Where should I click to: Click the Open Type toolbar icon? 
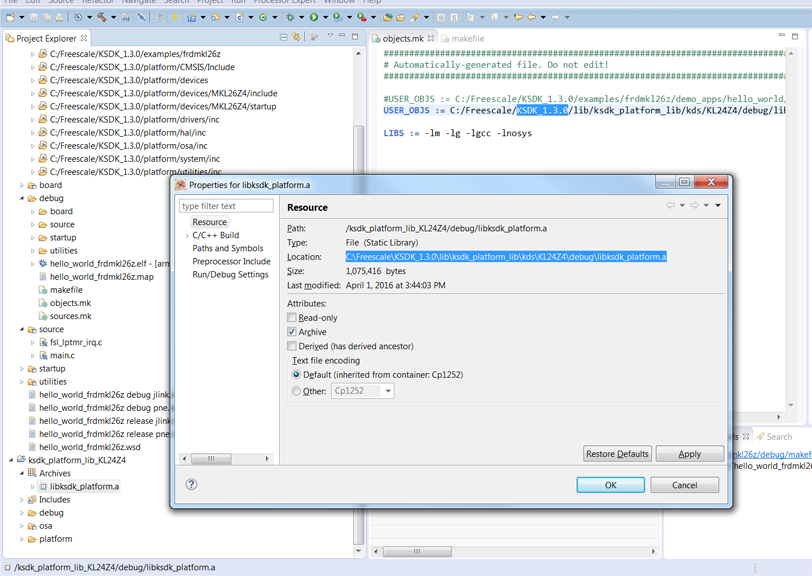pyautogui.click(x=387, y=17)
